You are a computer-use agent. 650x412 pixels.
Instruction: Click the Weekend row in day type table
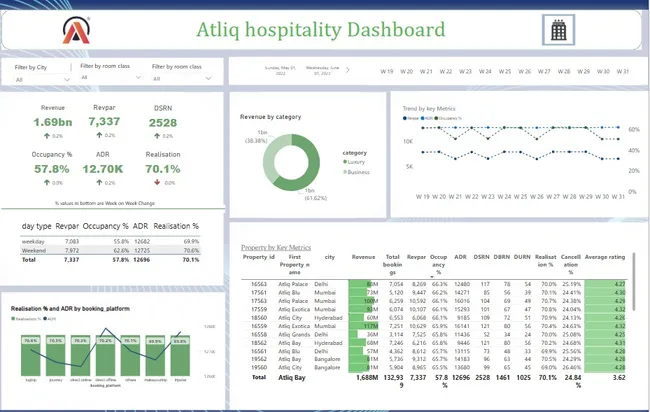point(110,250)
